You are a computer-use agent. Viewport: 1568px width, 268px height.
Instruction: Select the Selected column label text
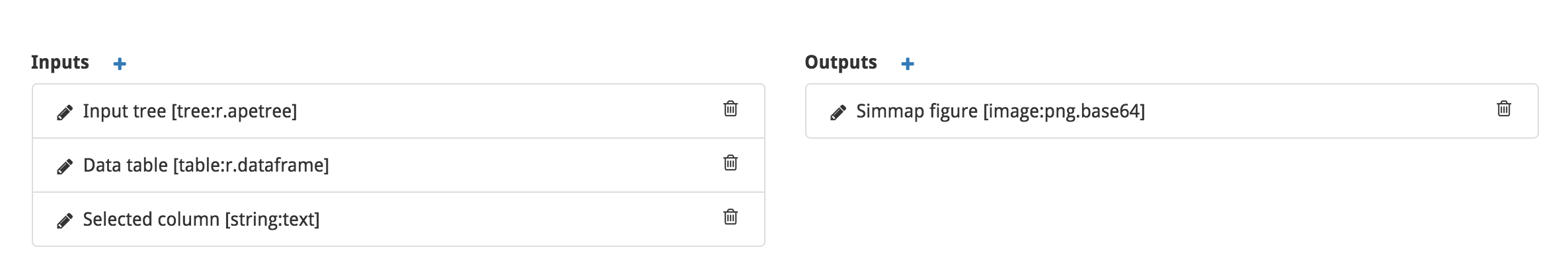click(151, 219)
